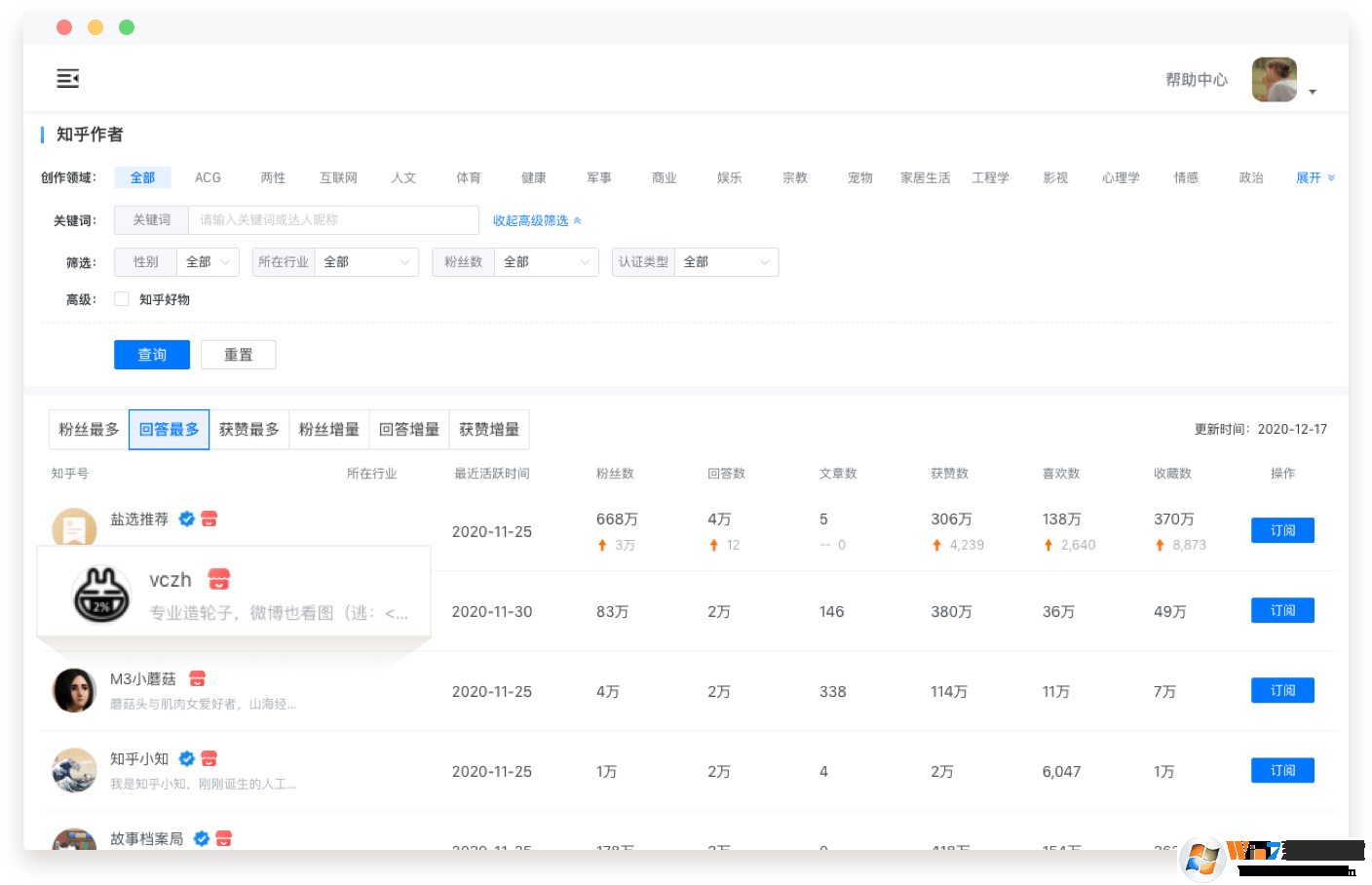Switch to the 粉丝最多 sorting tab
1372x885 pixels.
click(89, 429)
